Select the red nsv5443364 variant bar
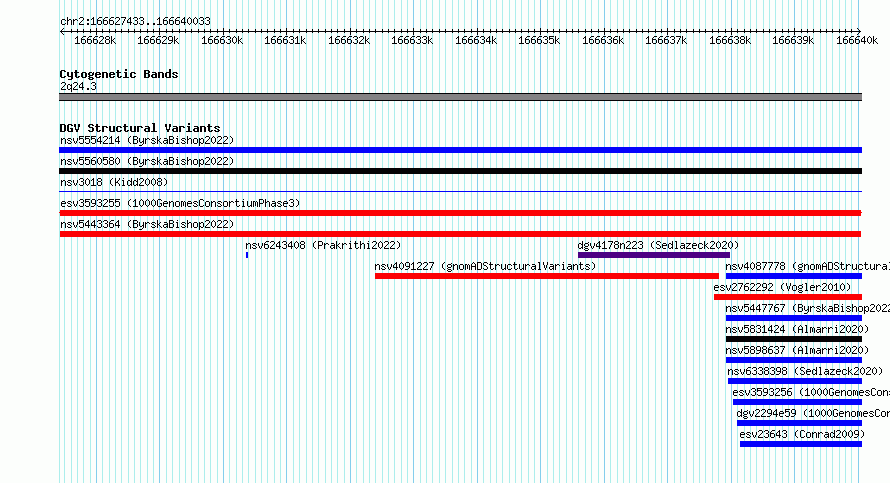 point(460,234)
